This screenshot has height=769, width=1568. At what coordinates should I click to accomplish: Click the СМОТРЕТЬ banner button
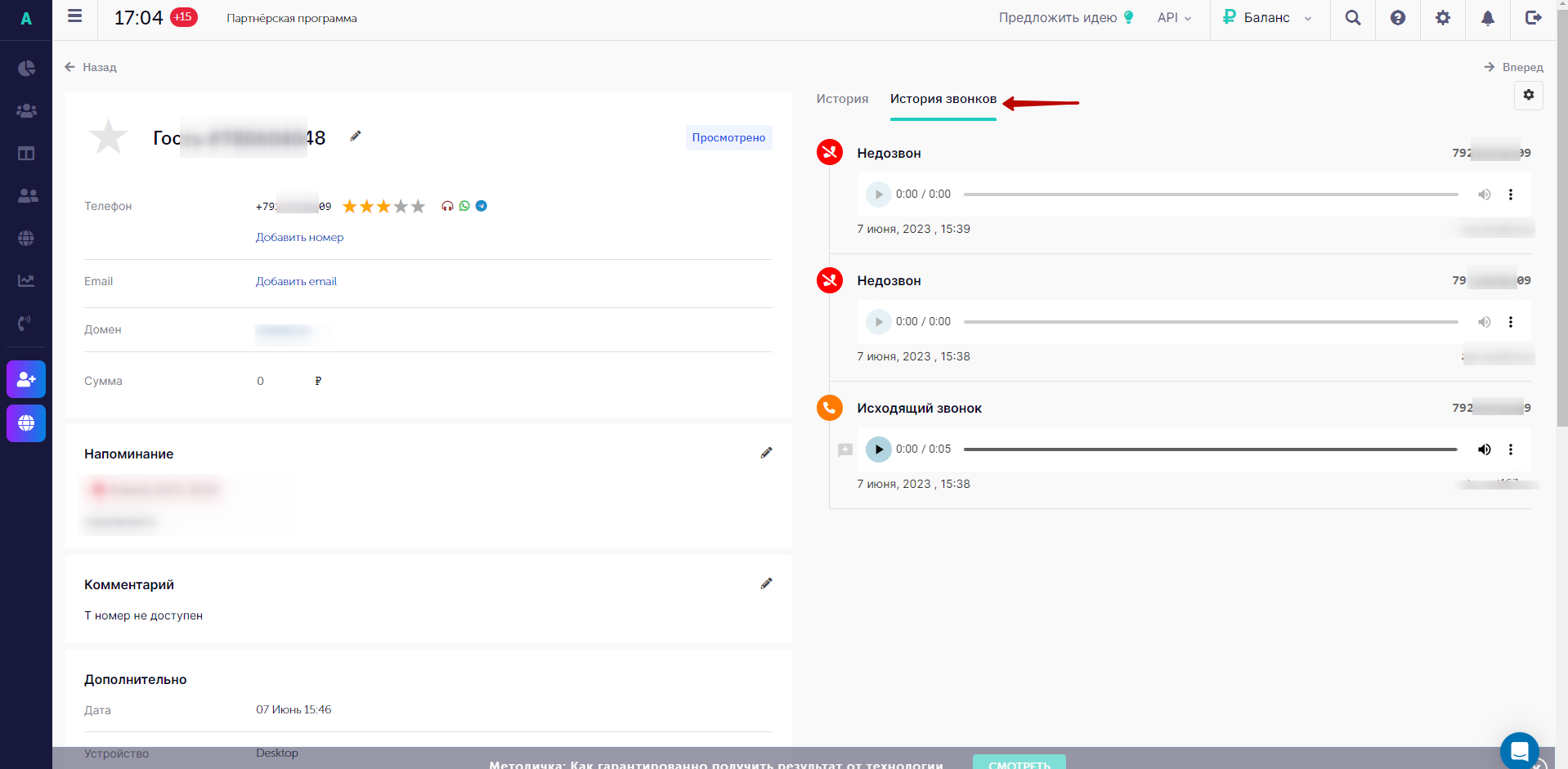[1019, 762]
